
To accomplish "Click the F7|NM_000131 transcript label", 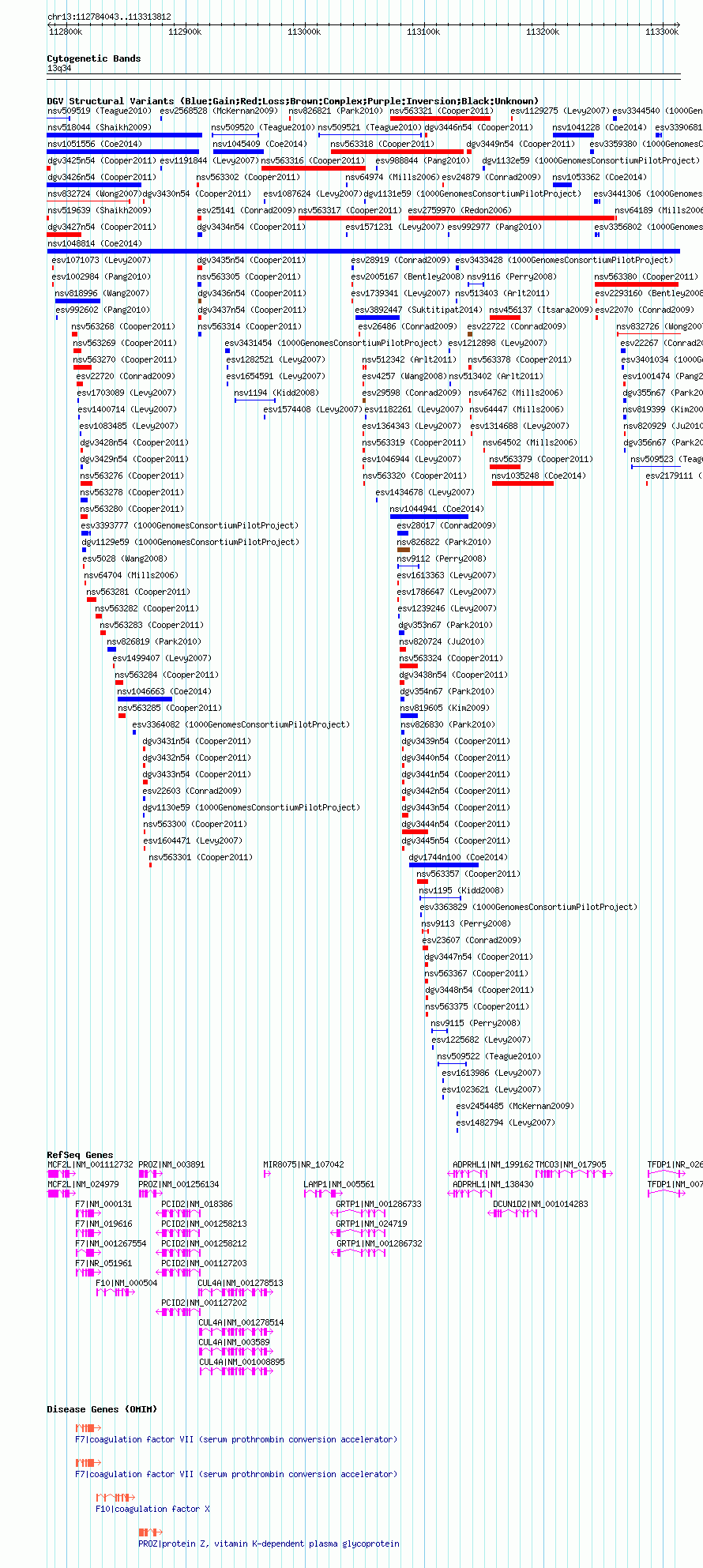I will pos(104,1204).
